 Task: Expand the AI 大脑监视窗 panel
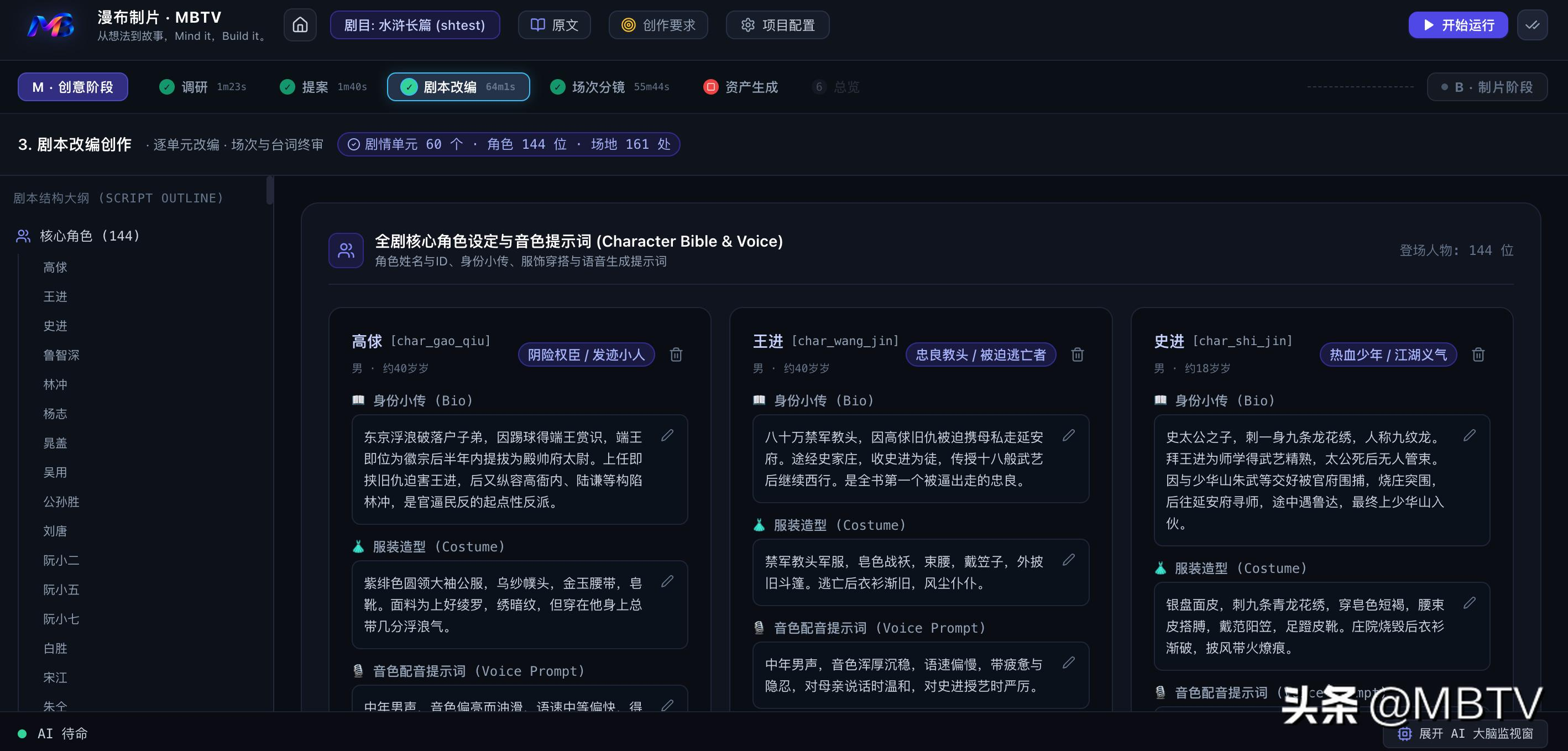click(x=1466, y=734)
